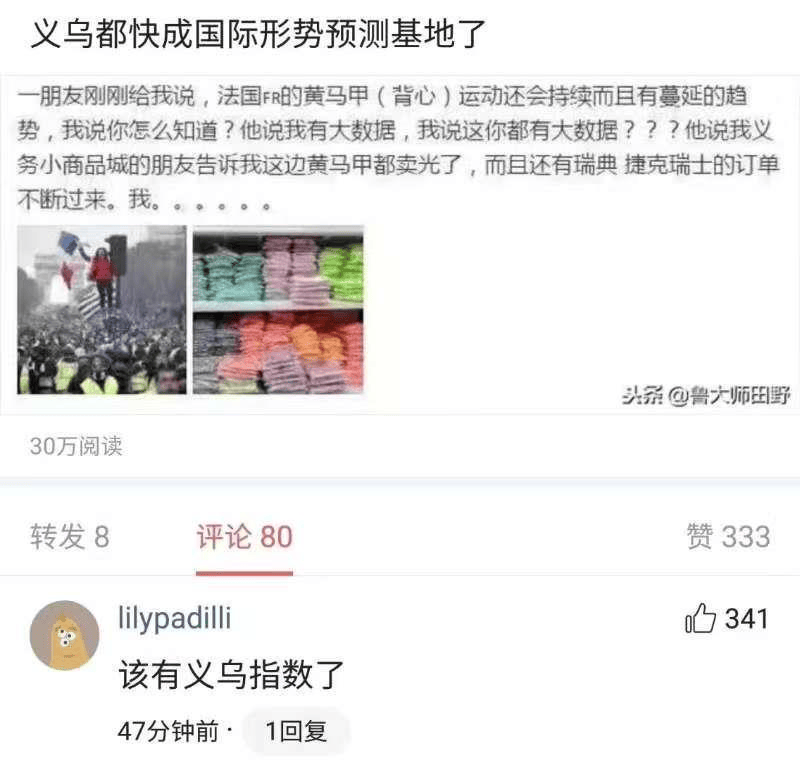
Task: Click the 头条 @鲁大师田野 watermark
Action: [706, 396]
